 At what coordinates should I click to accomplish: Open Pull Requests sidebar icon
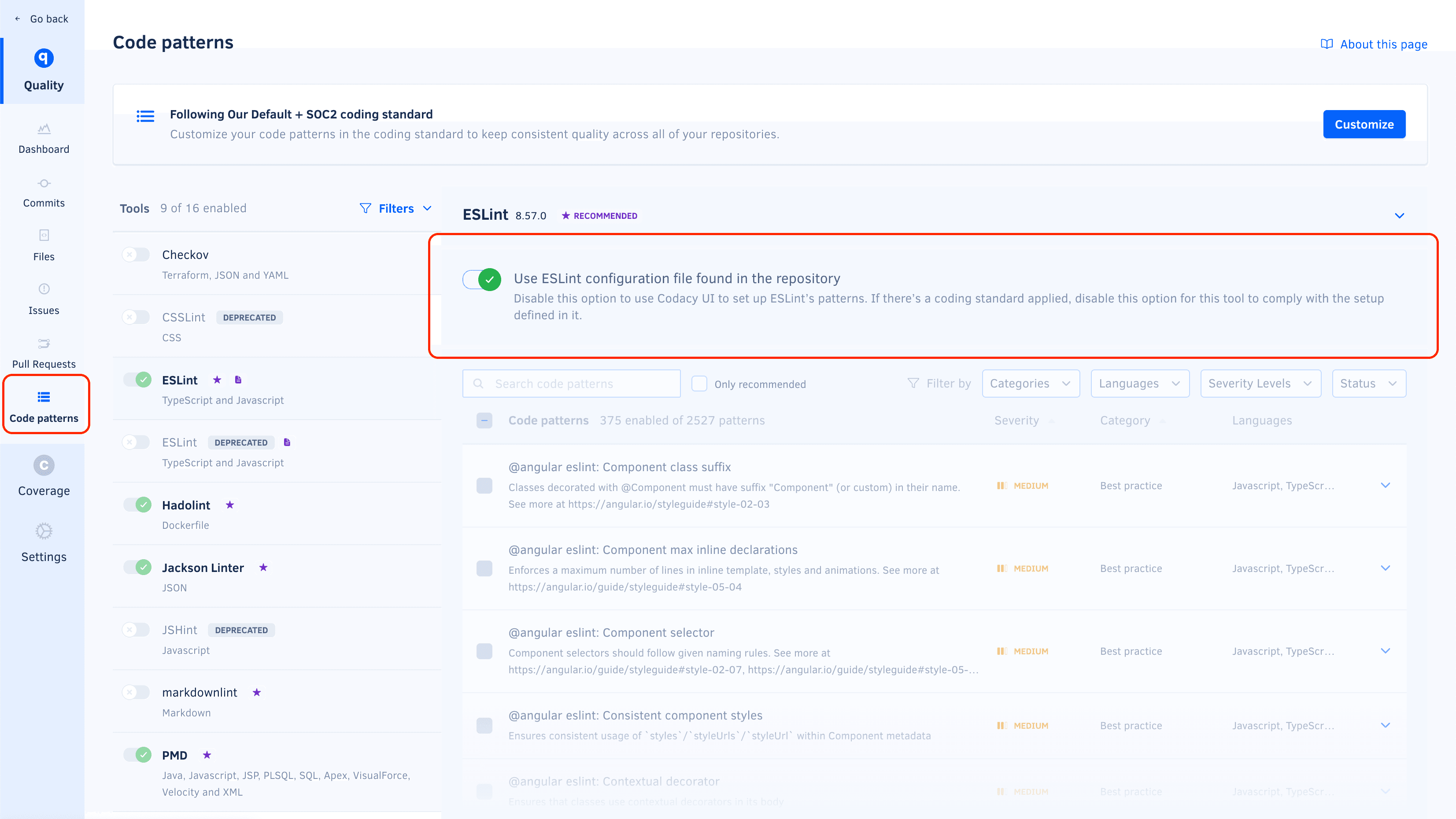click(x=44, y=343)
